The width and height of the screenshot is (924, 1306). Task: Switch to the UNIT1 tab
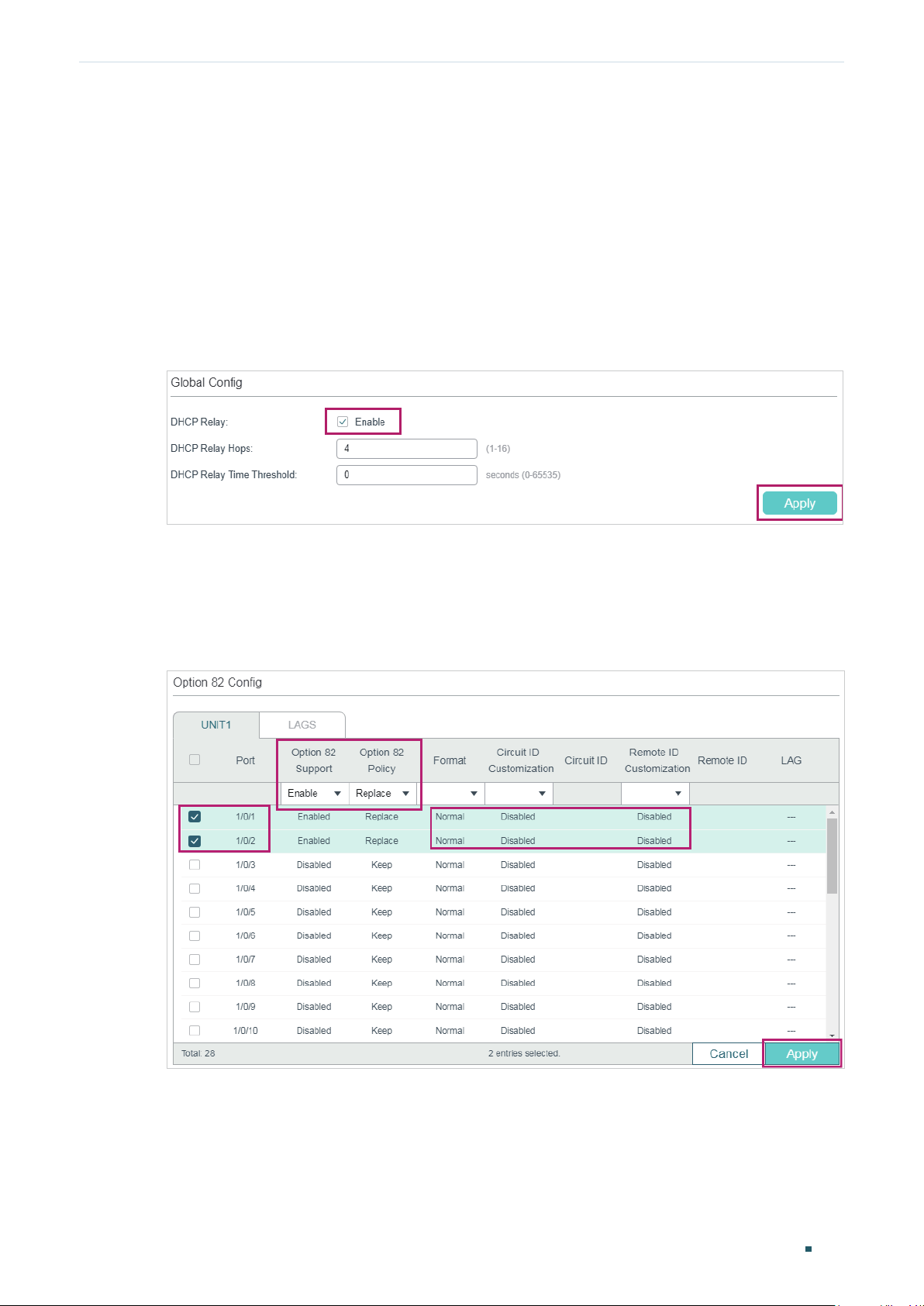click(216, 725)
